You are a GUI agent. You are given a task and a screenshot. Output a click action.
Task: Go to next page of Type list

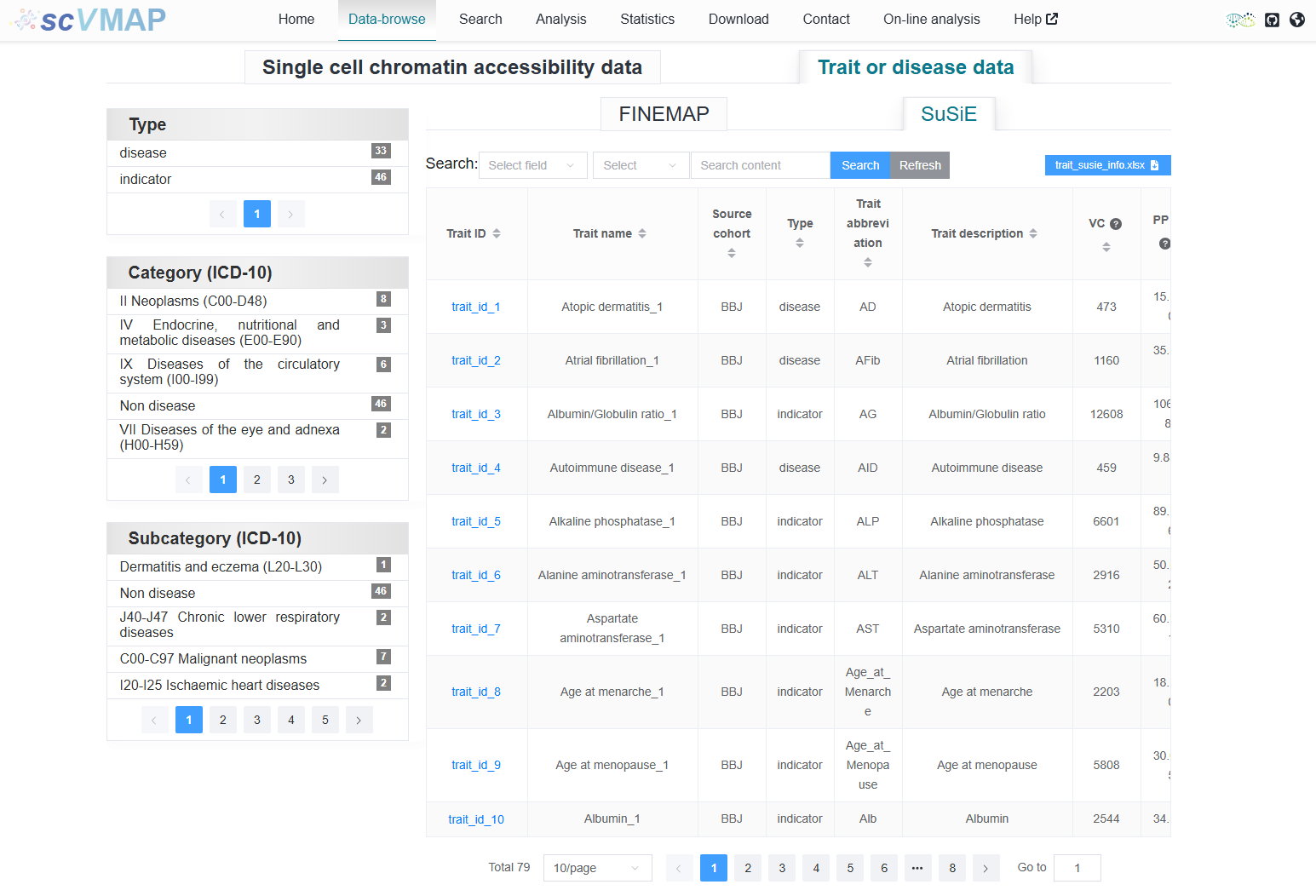291,214
